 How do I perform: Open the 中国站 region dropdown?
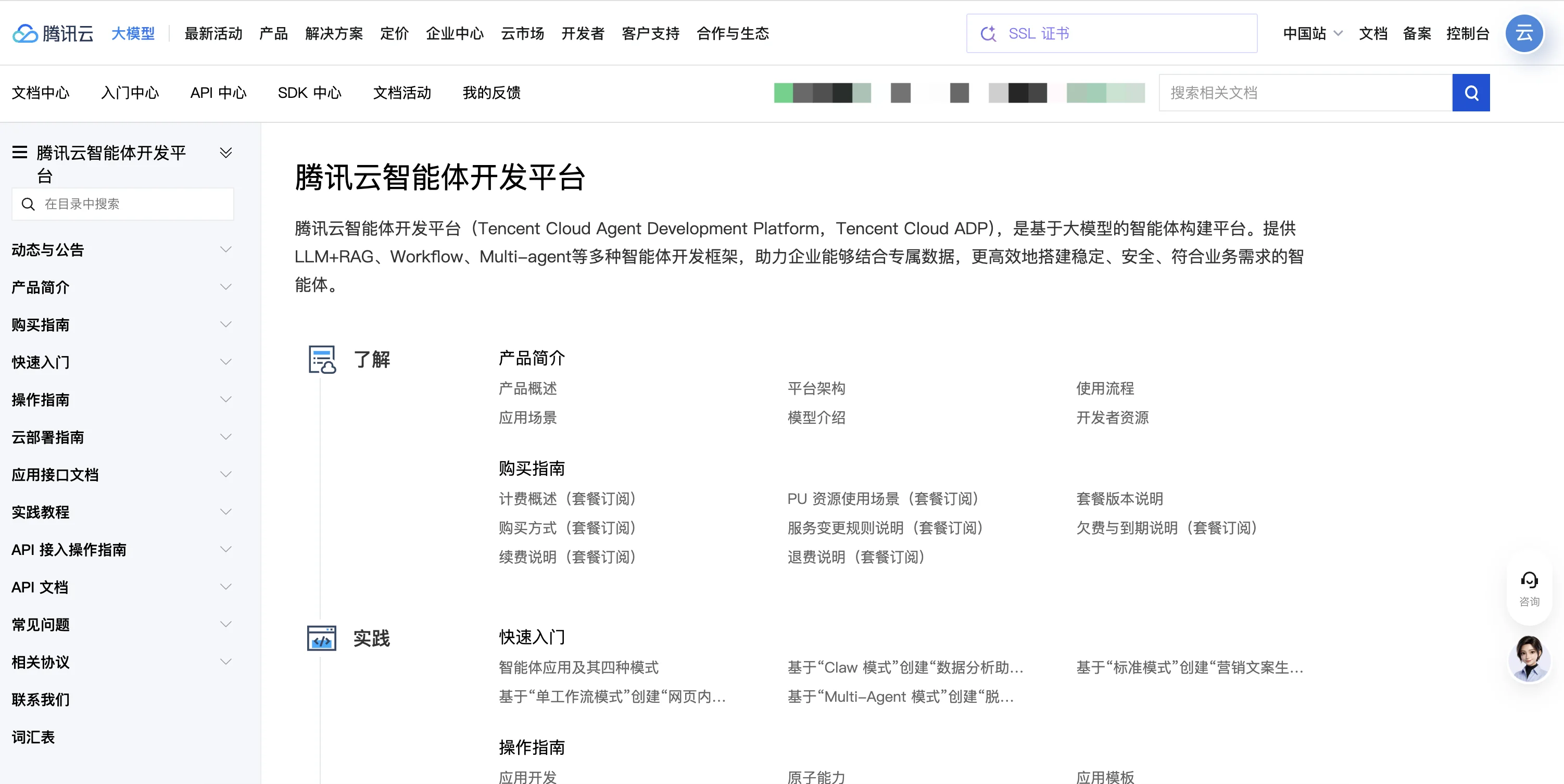coord(1313,33)
